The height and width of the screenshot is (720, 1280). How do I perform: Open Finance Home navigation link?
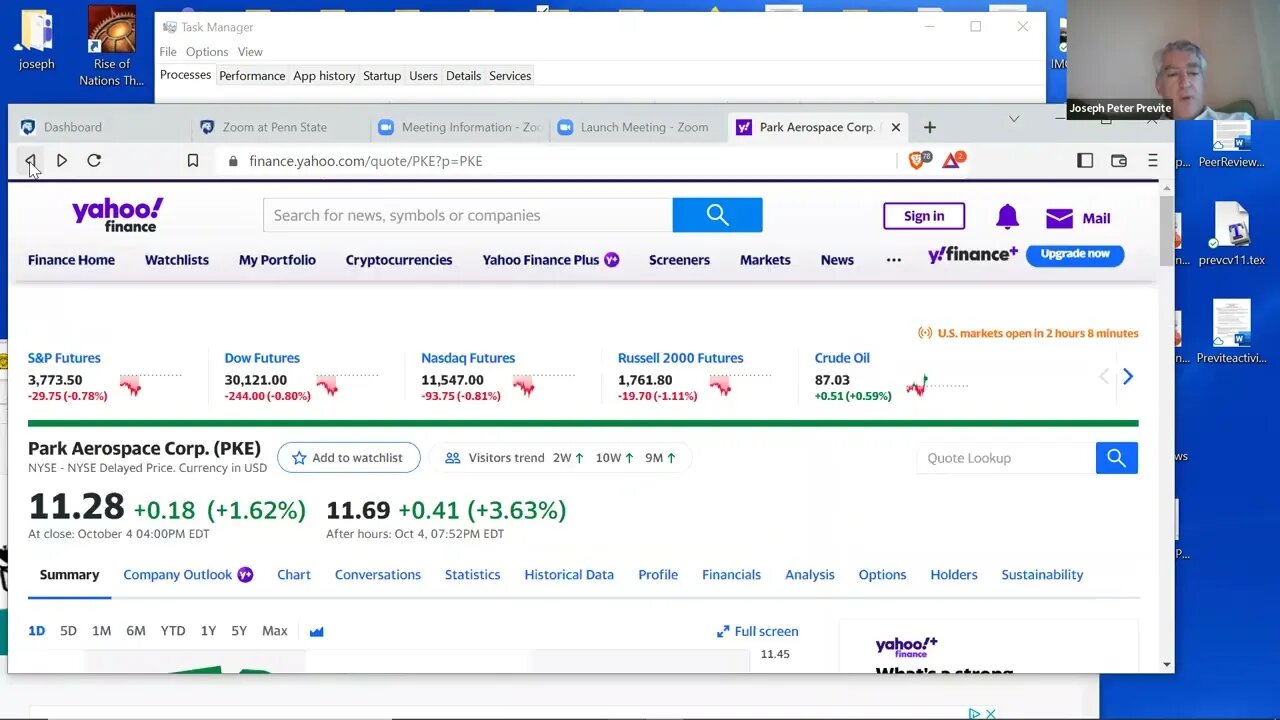pyautogui.click(x=71, y=260)
